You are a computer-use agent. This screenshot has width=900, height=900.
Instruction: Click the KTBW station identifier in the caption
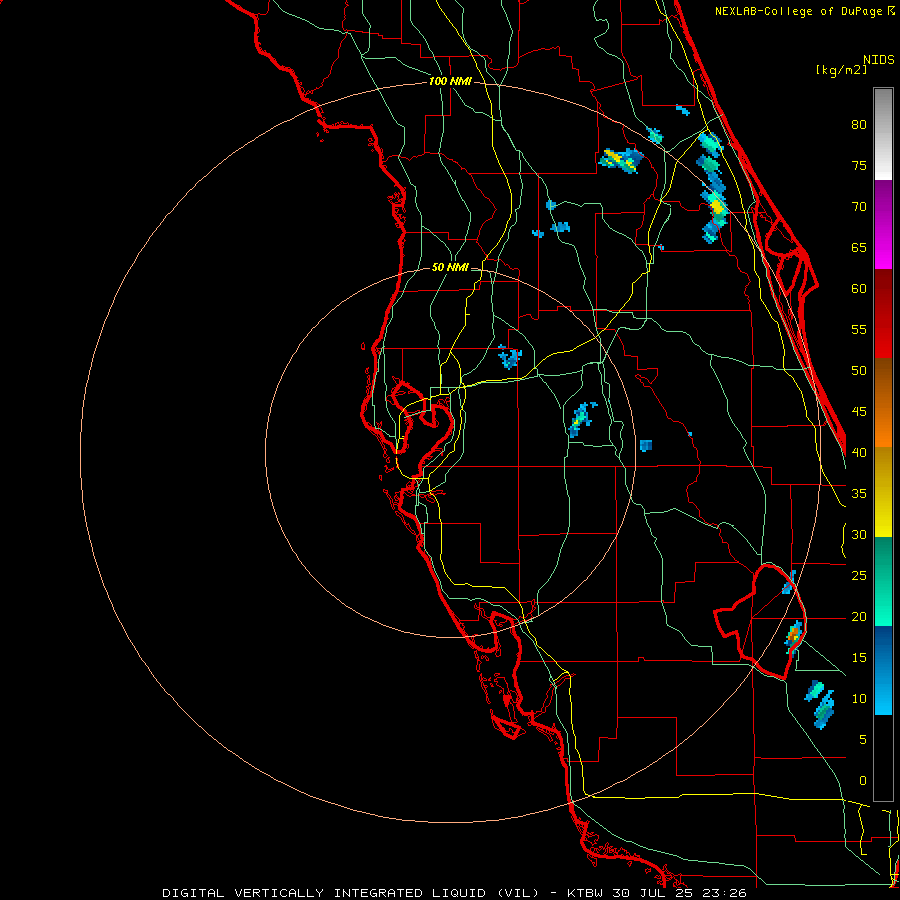[x=586, y=893]
